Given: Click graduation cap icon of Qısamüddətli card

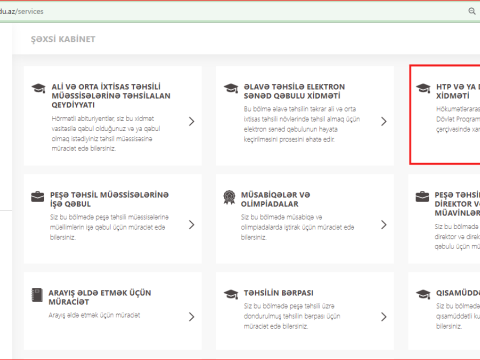Looking at the screenshot, I should tap(423, 294).
